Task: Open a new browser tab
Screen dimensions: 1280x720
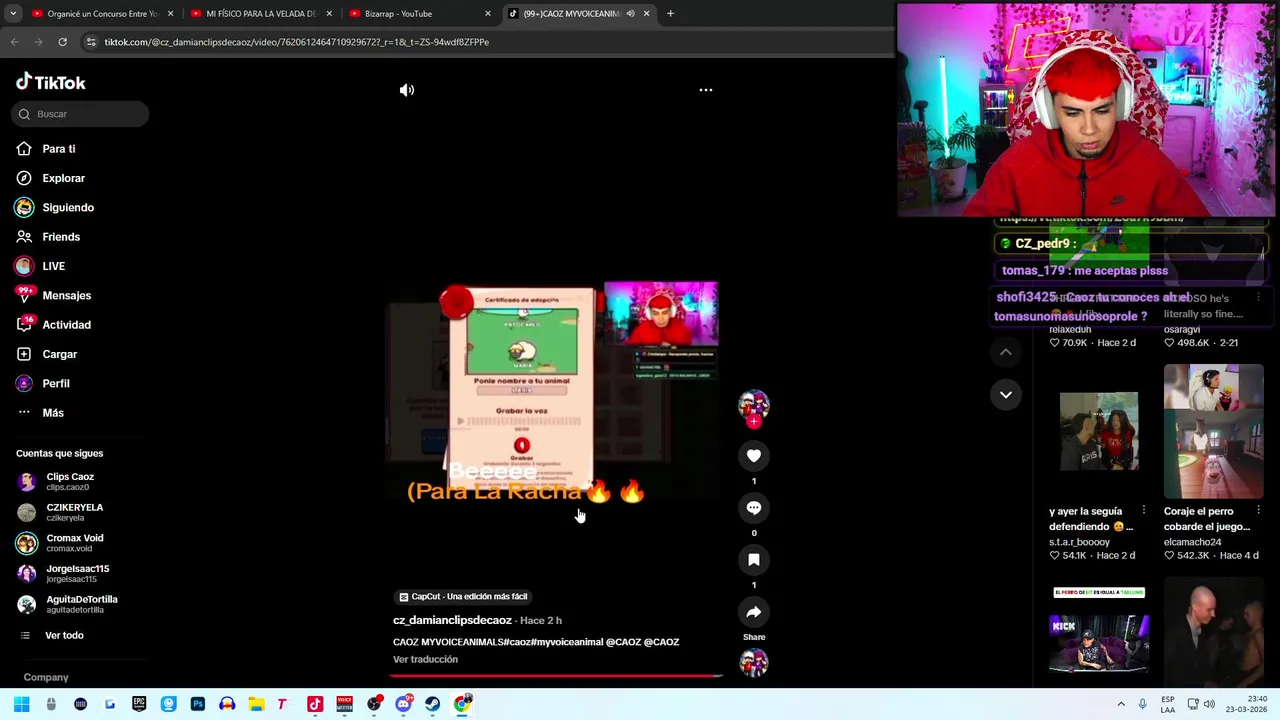Action: [670, 14]
